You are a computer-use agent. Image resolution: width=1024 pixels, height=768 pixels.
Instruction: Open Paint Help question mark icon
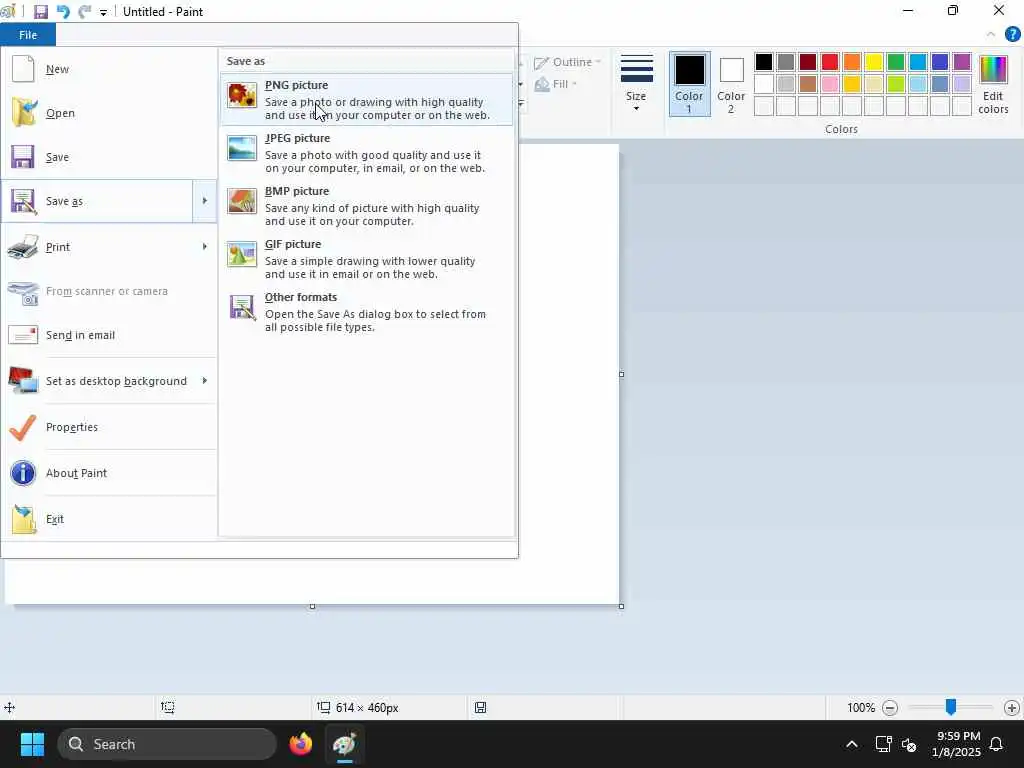(1012, 34)
